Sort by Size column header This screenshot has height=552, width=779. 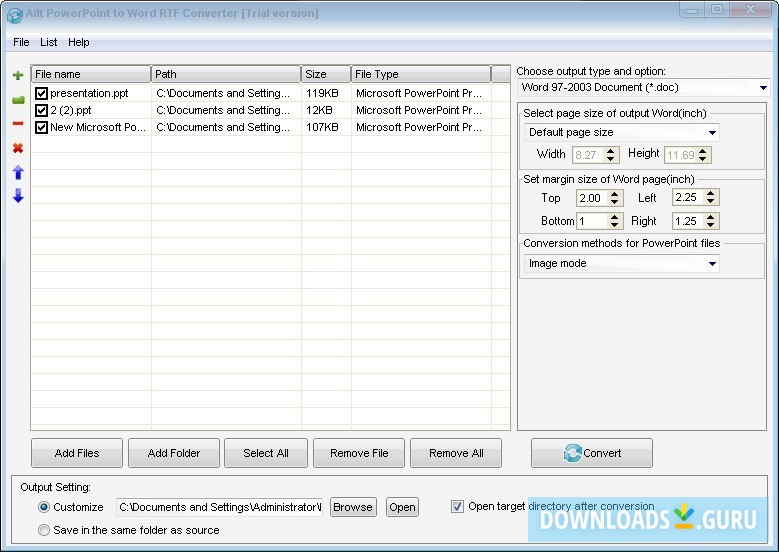pyautogui.click(x=326, y=74)
